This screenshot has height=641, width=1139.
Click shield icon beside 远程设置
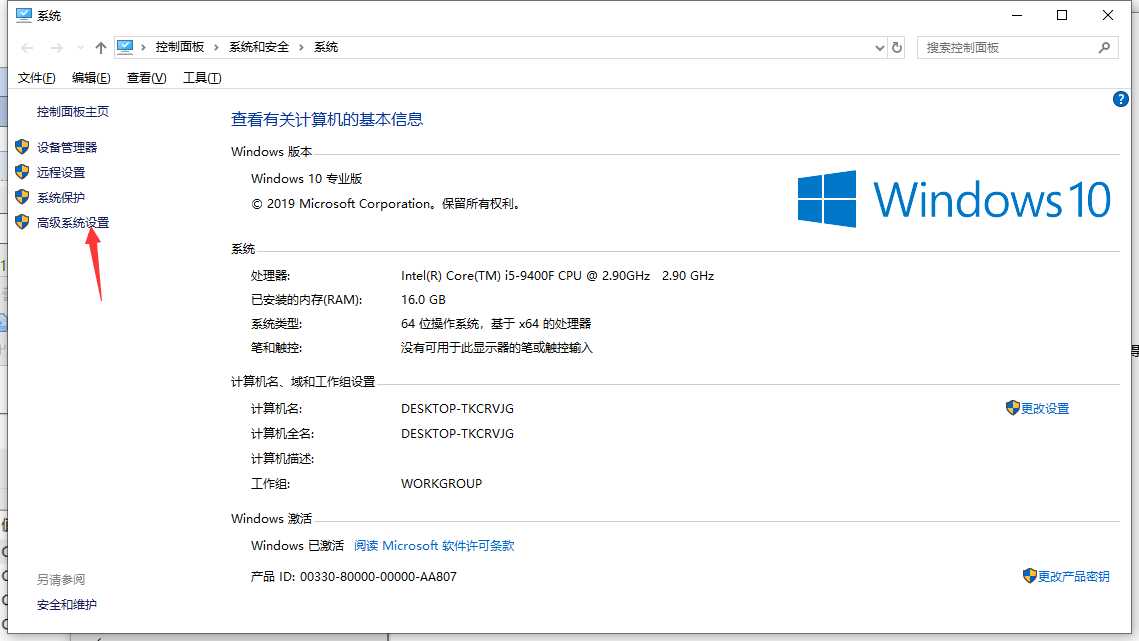tap(23, 172)
